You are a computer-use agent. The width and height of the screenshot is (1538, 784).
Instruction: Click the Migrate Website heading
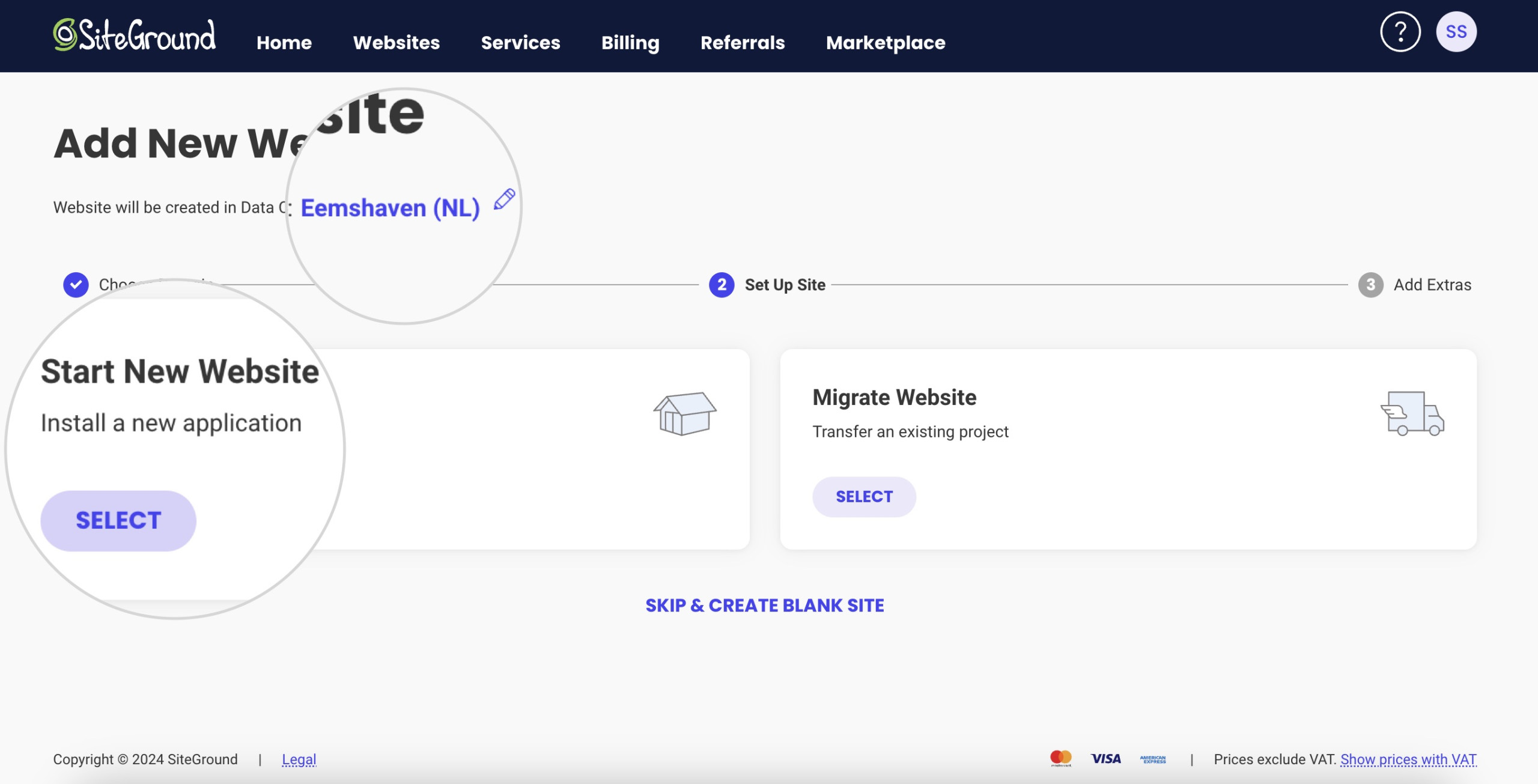894,397
